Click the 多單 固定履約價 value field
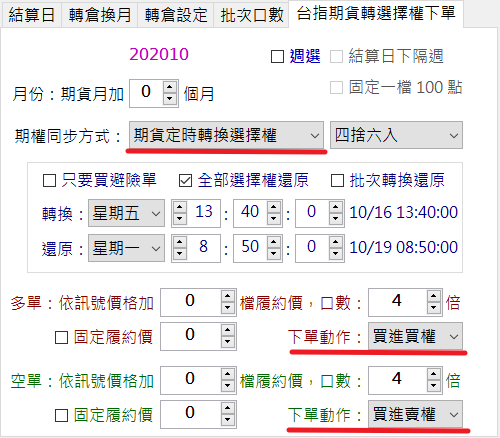The height and width of the screenshot is (438, 500). (x=190, y=336)
